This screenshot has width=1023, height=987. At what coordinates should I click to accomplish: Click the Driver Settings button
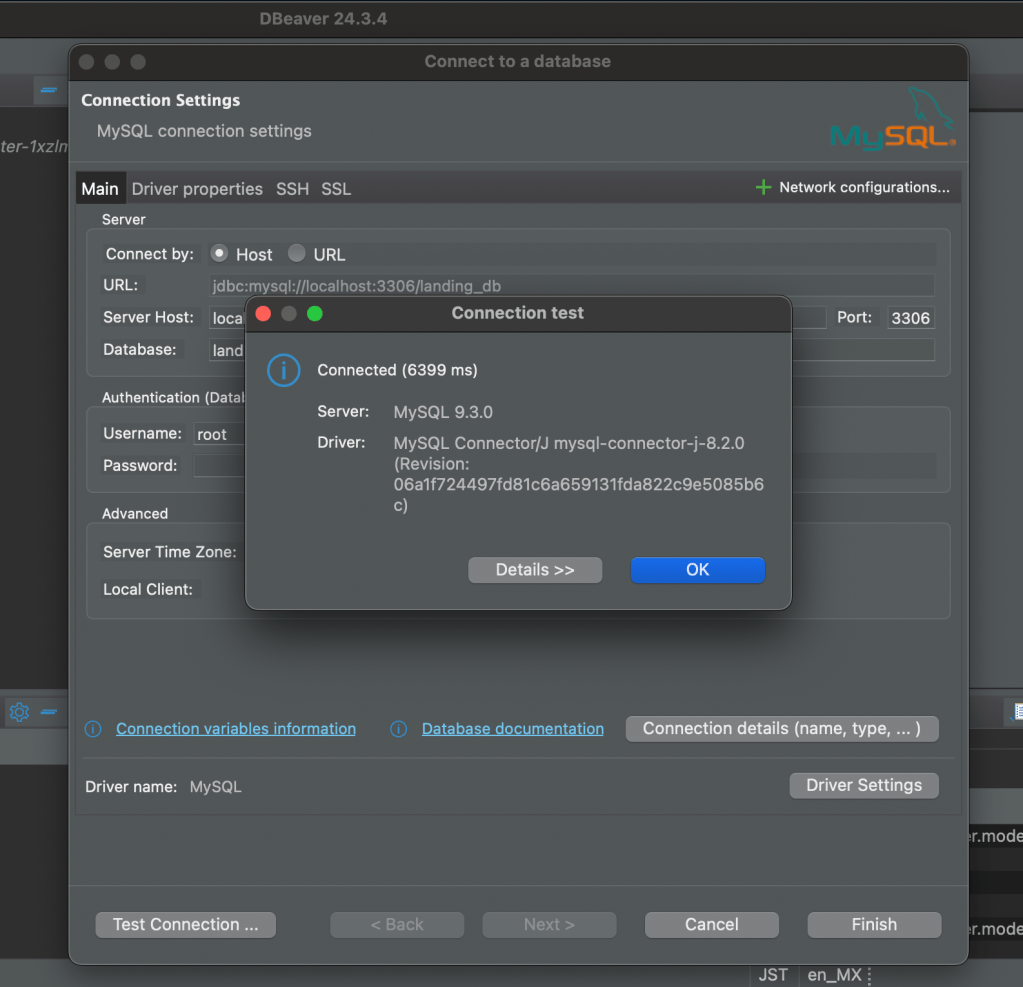[x=864, y=785]
